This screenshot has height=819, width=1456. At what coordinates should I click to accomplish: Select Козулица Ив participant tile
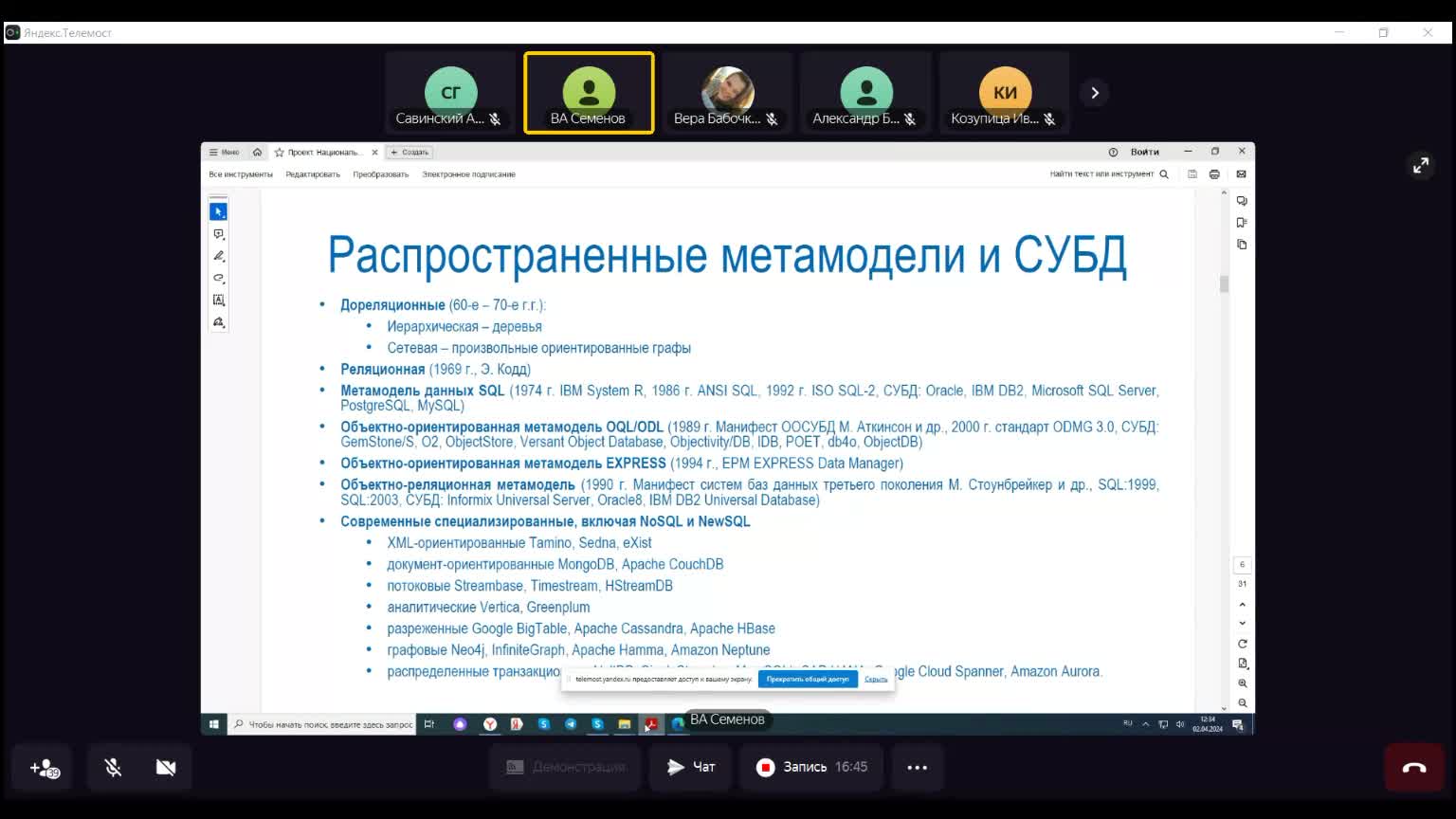(1005, 93)
